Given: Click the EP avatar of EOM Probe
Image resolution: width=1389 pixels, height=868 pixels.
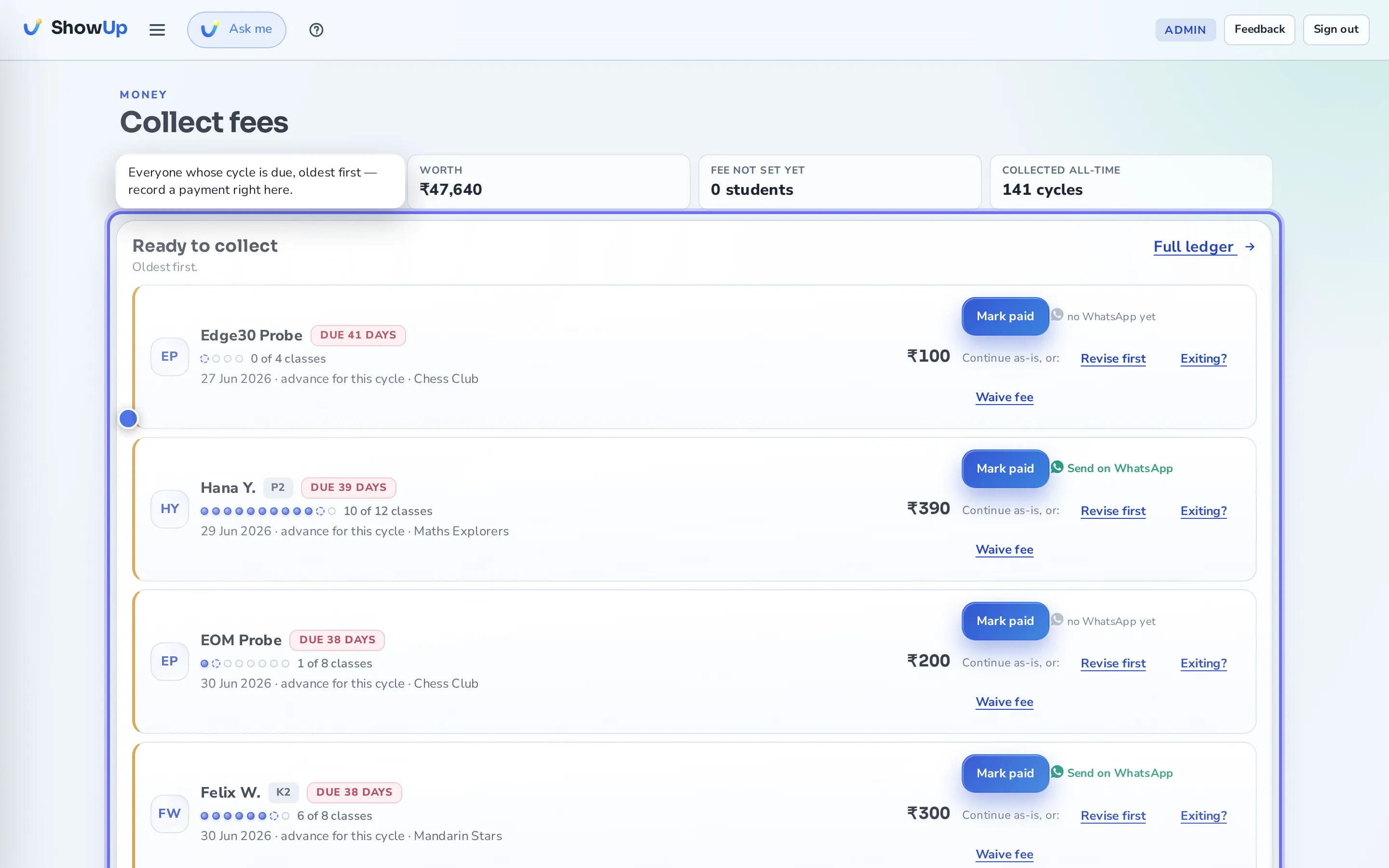Looking at the screenshot, I should pyautogui.click(x=169, y=661).
